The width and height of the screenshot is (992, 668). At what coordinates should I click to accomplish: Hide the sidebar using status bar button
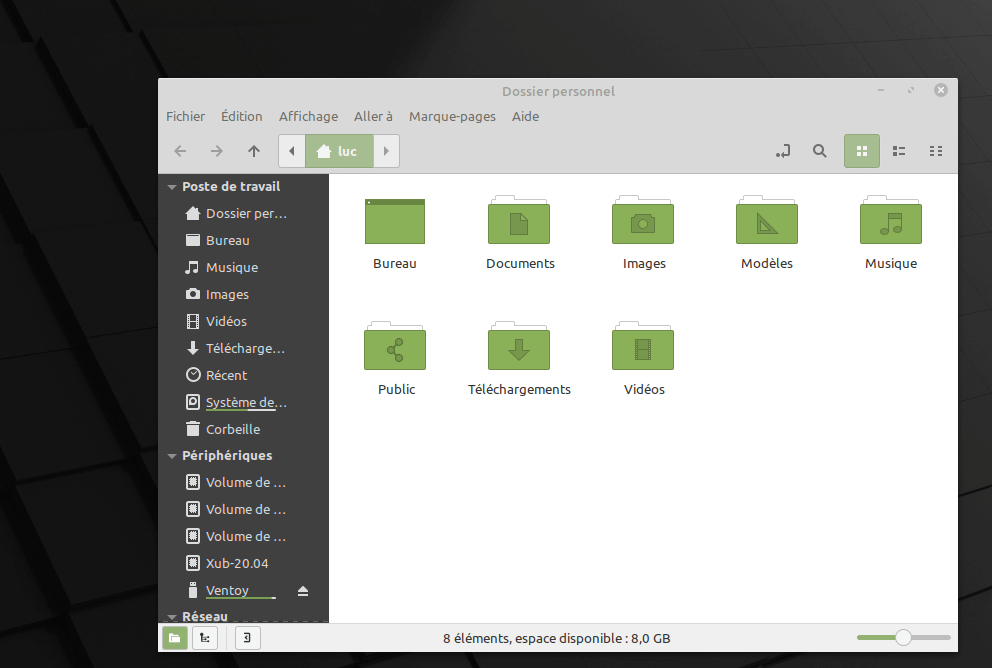point(248,637)
